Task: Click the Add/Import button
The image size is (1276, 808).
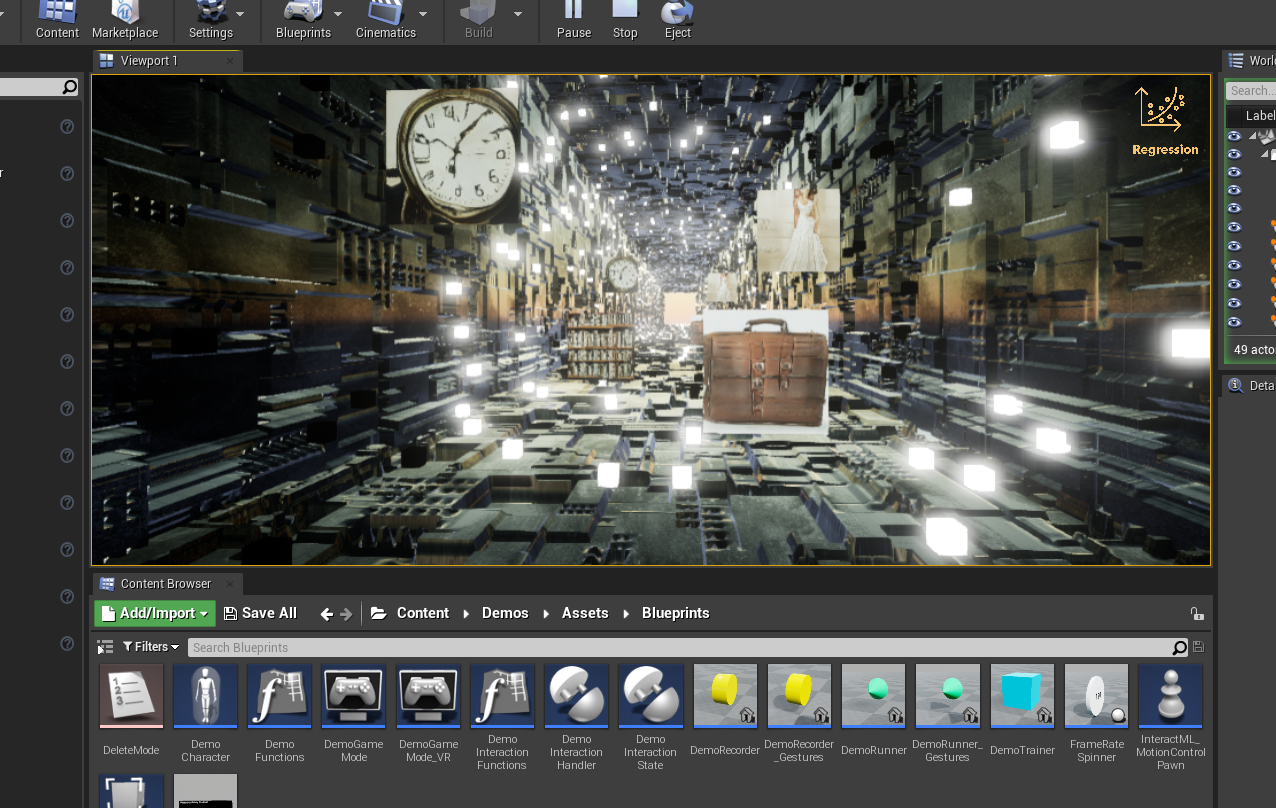Action: coord(155,613)
